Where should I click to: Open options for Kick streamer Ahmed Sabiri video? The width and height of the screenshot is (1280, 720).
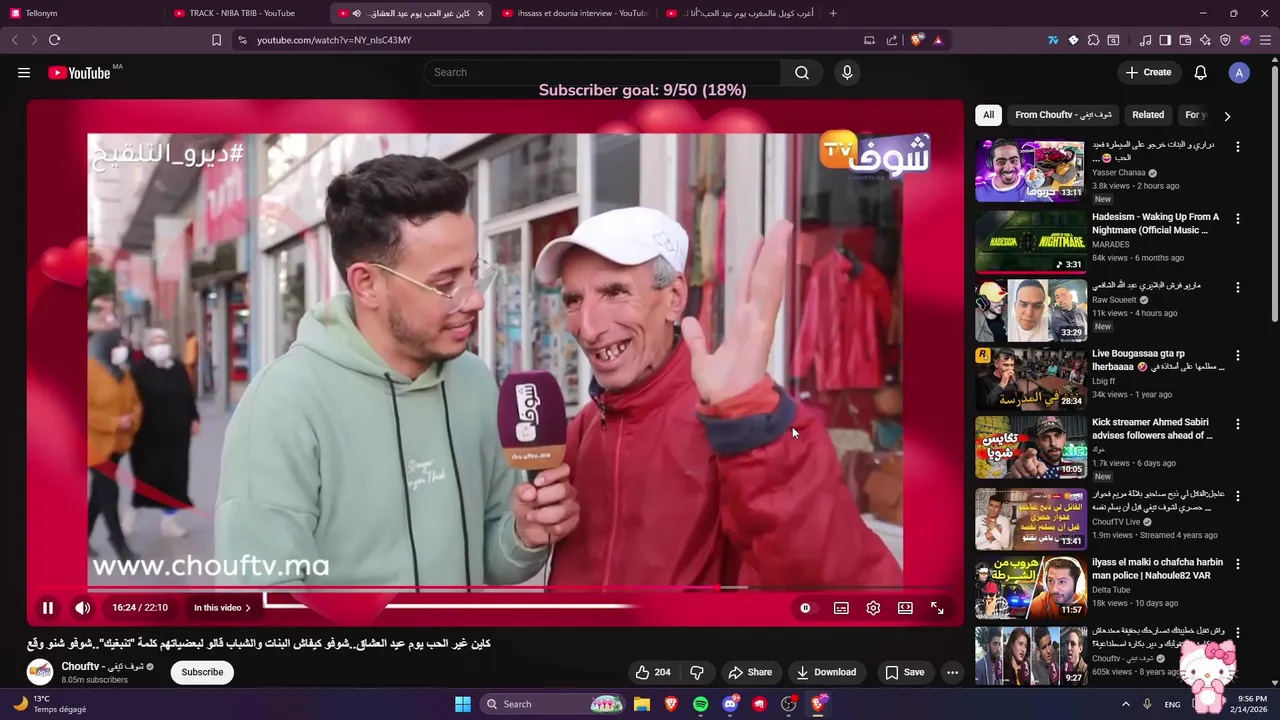coord(1237,424)
